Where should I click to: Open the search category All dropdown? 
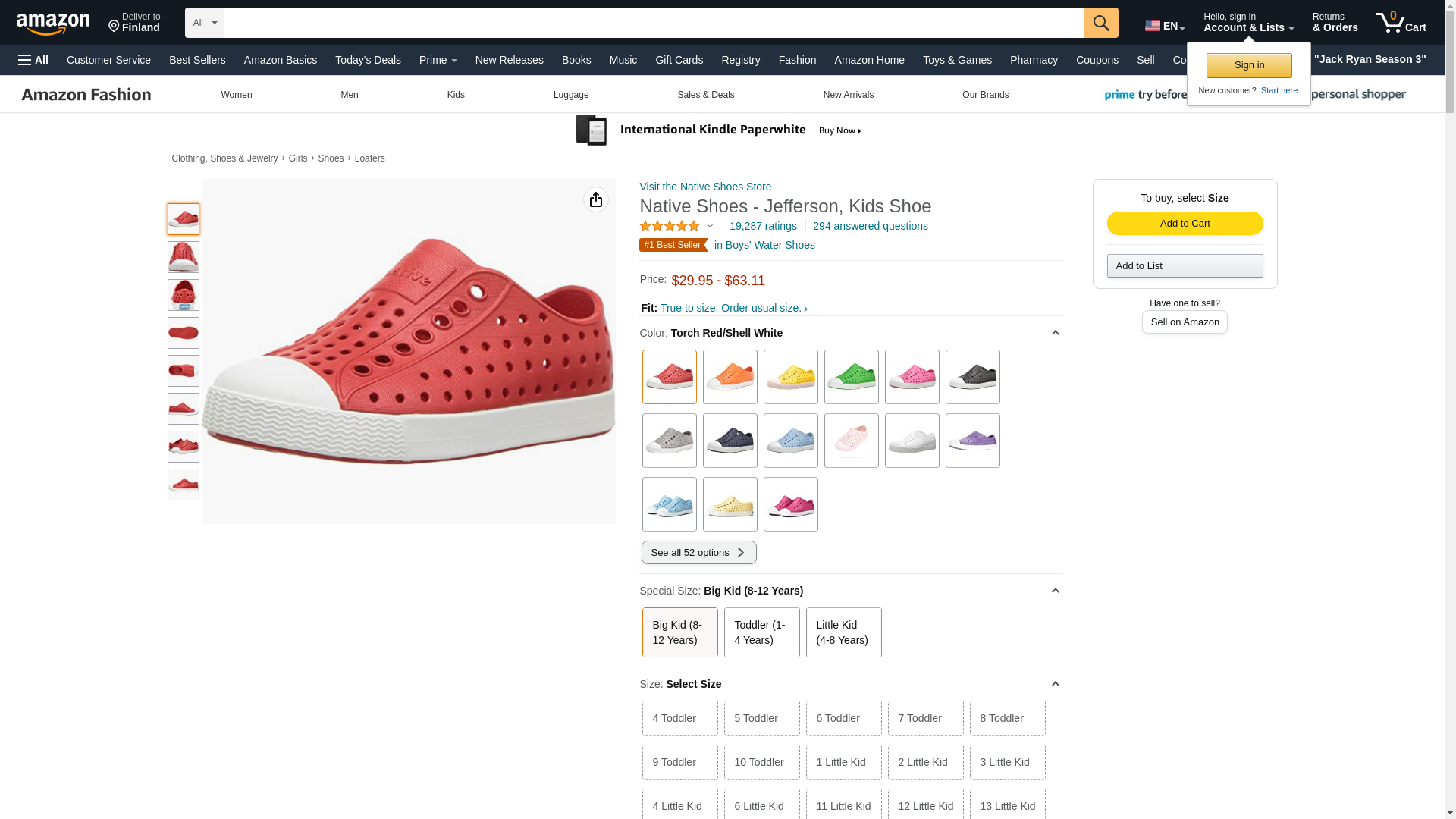204,23
